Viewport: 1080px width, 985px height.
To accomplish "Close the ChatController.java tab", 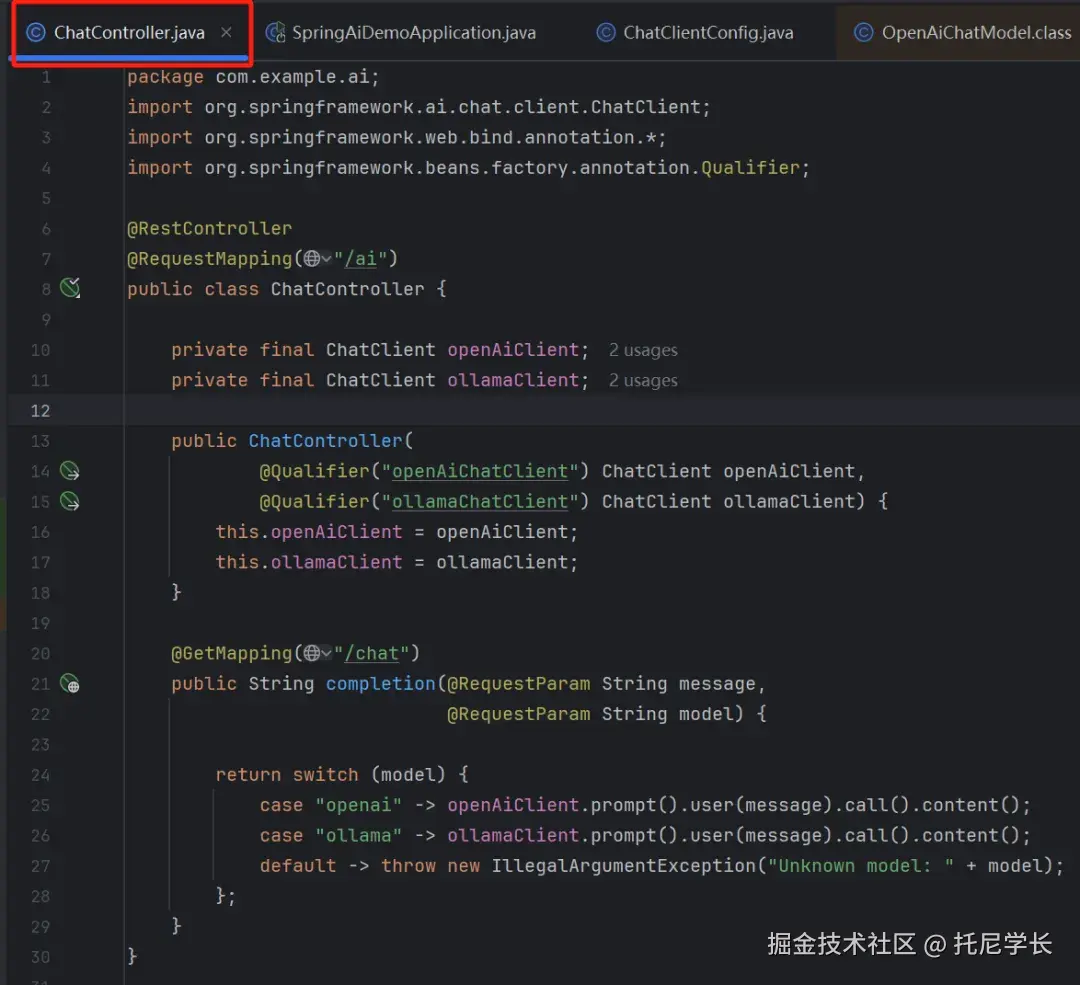I will click(226, 32).
